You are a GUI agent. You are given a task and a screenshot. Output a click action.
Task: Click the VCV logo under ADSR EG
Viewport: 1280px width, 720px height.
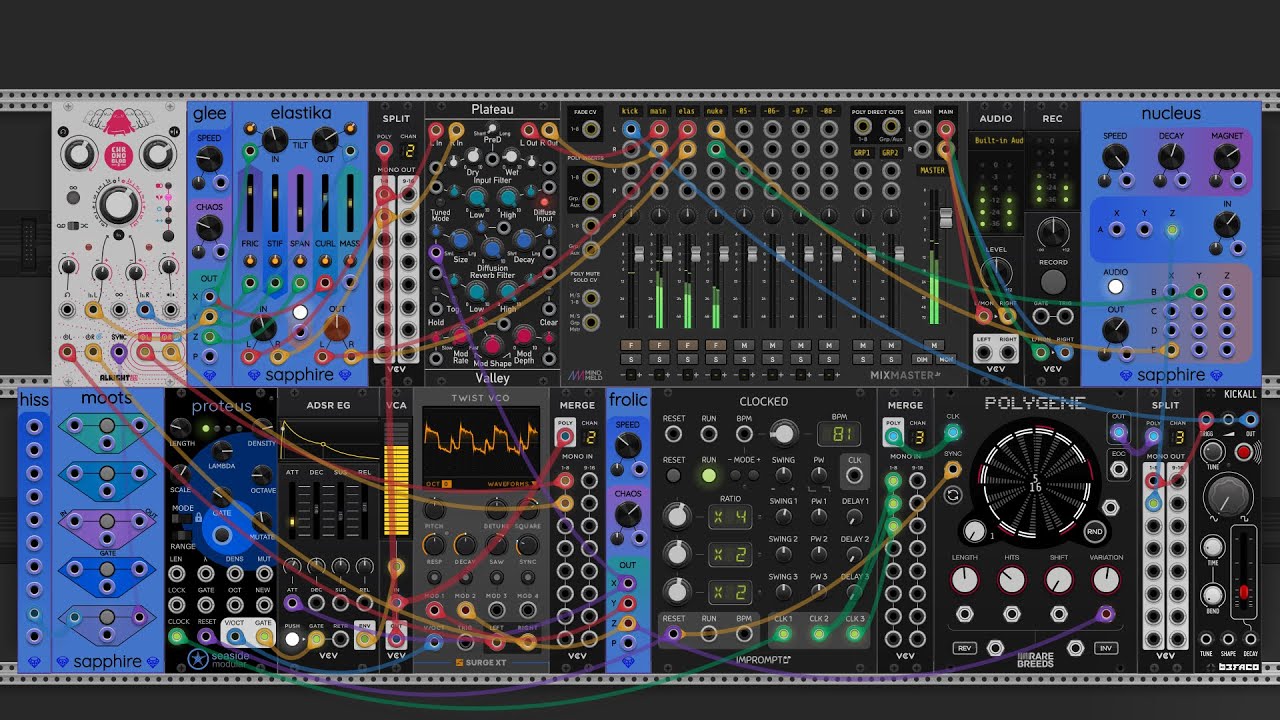328,656
